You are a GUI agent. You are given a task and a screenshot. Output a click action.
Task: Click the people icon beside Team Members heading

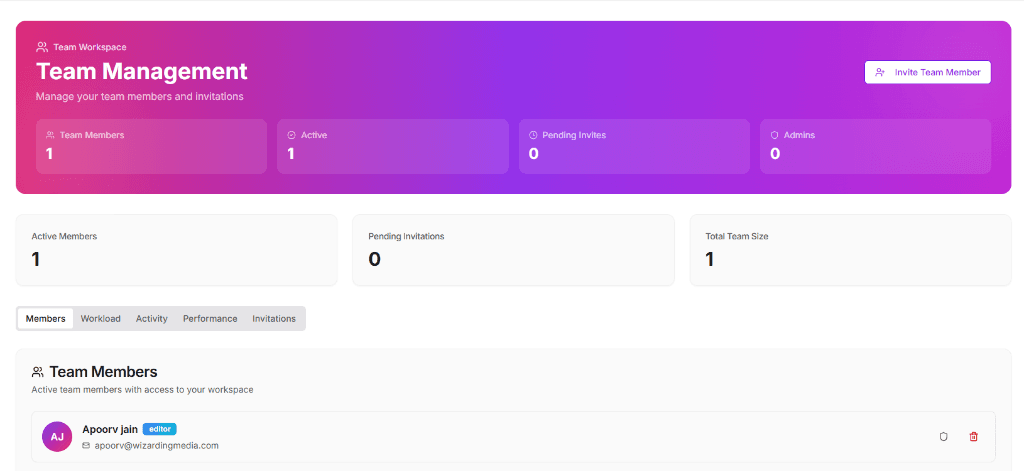click(38, 372)
